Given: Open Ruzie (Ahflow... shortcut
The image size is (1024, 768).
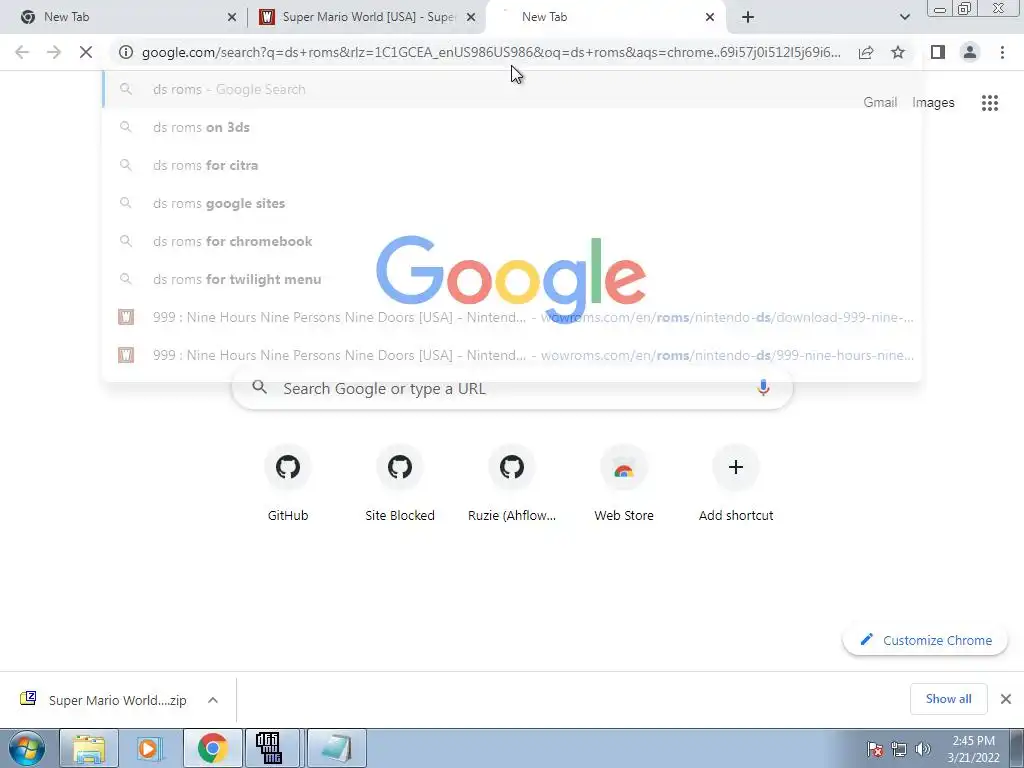Looking at the screenshot, I should (x=512, y=484).
